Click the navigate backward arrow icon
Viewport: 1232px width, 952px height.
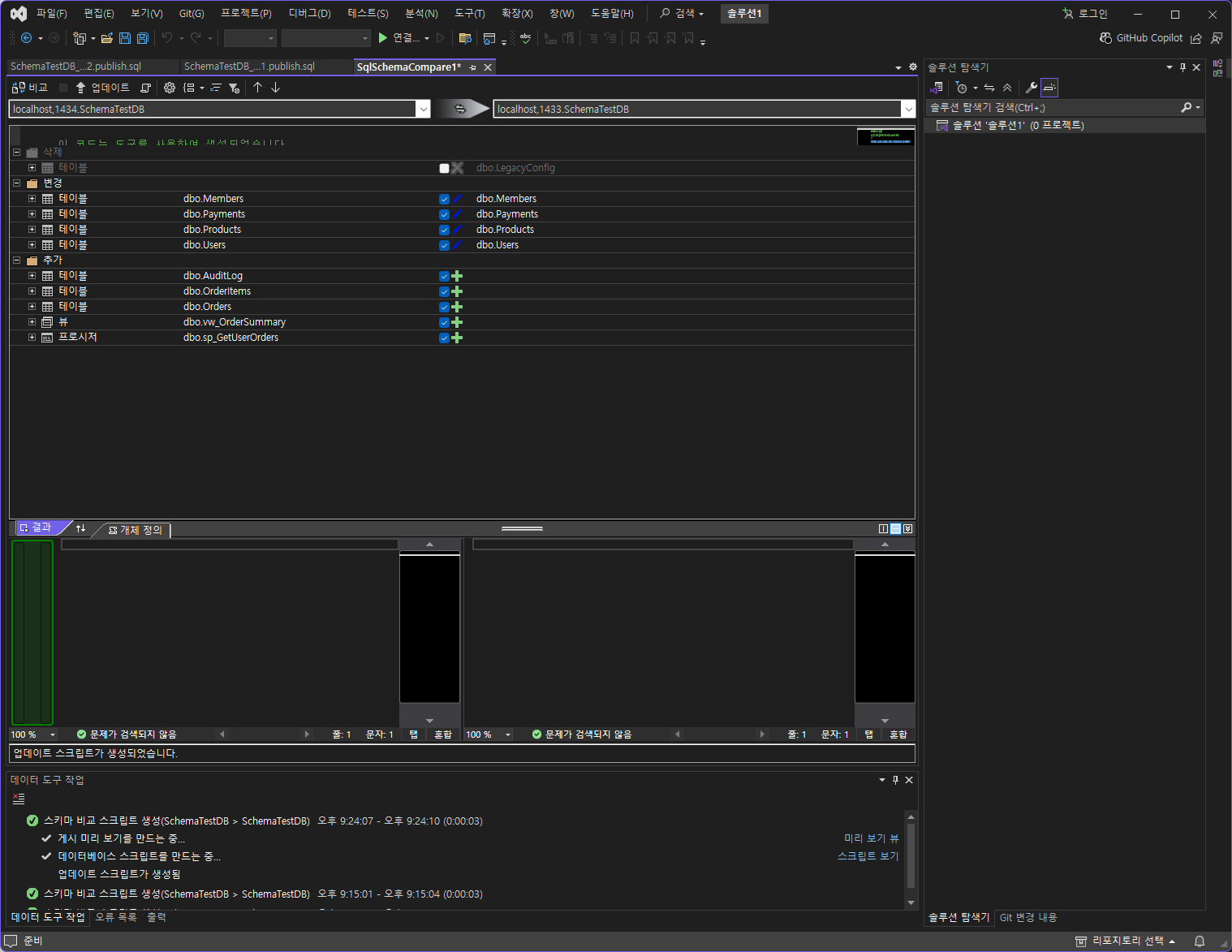click(26, 38)
